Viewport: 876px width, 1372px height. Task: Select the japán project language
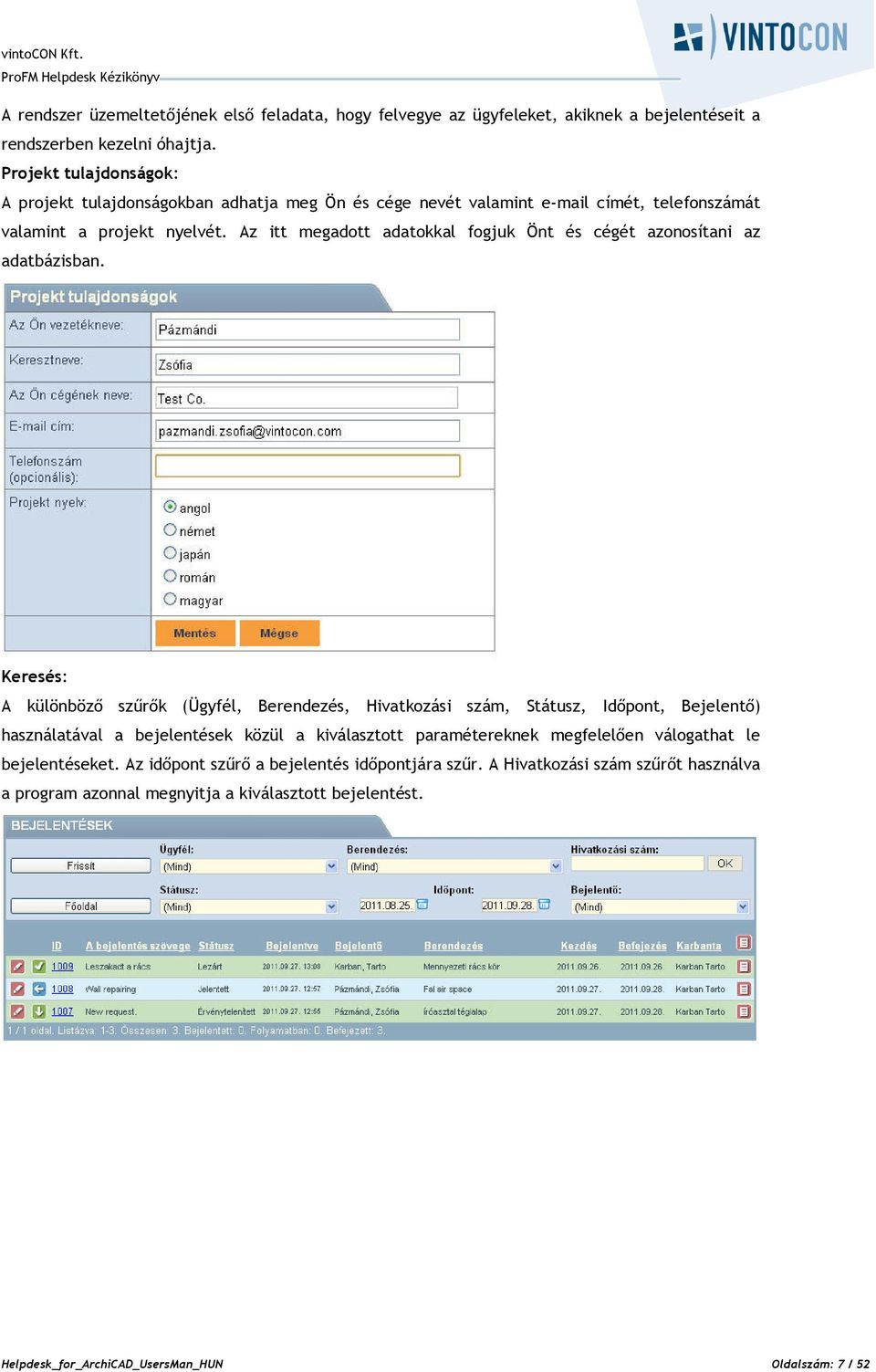[x=170, y=553]
